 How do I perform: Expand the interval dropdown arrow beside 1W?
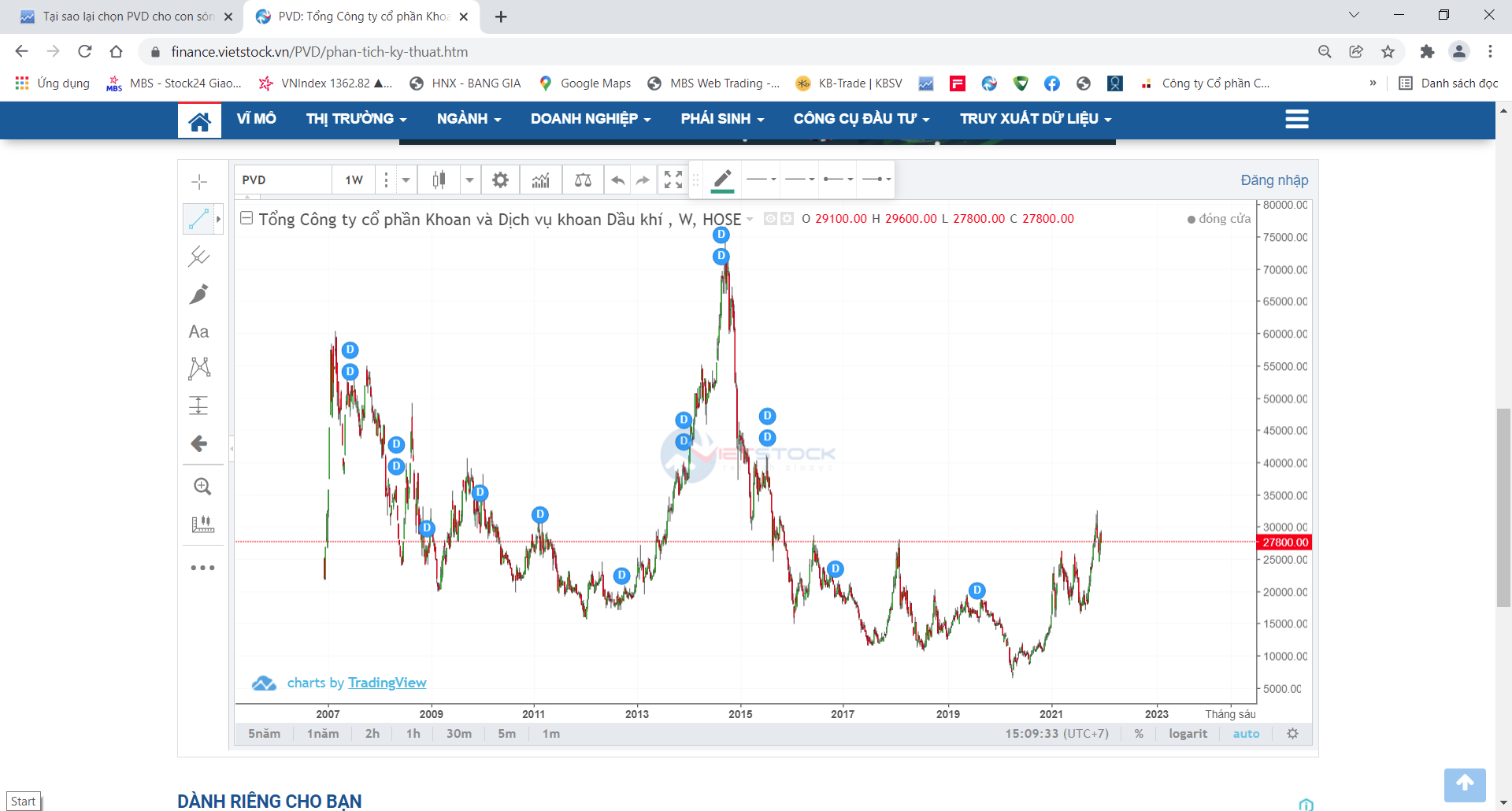[x=406, y=180]
